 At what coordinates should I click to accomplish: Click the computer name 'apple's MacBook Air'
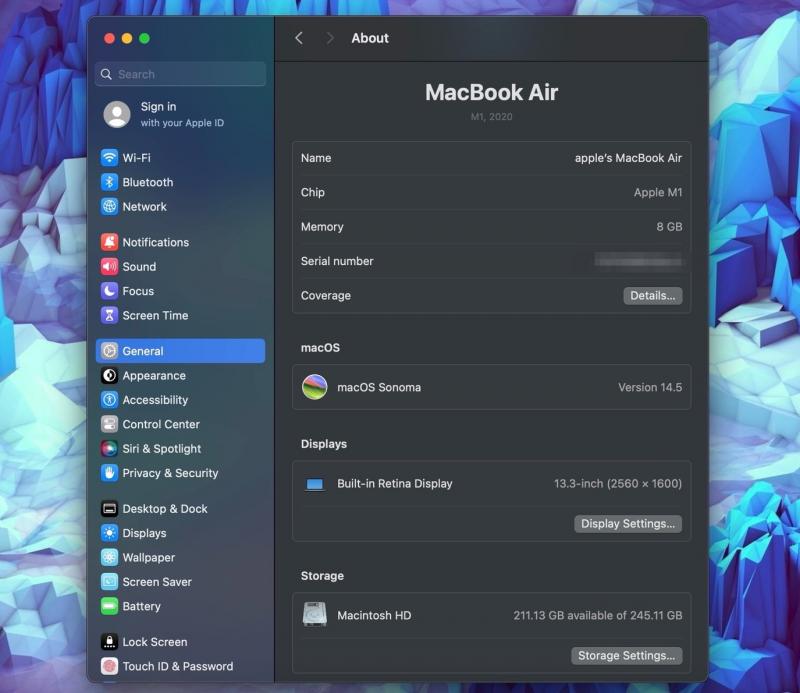pyautogui.click(x=628, y=158)
